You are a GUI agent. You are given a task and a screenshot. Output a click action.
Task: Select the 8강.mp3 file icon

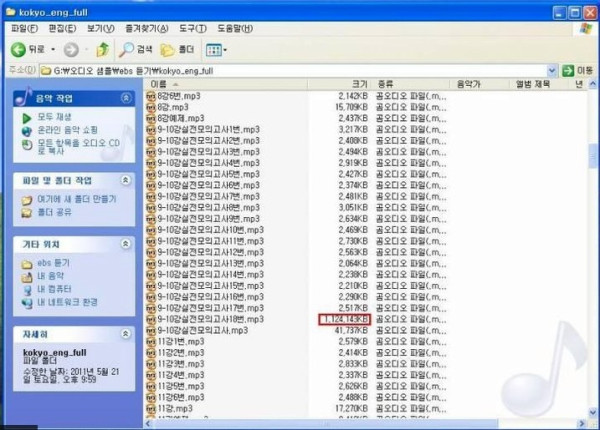coord(151,107)
